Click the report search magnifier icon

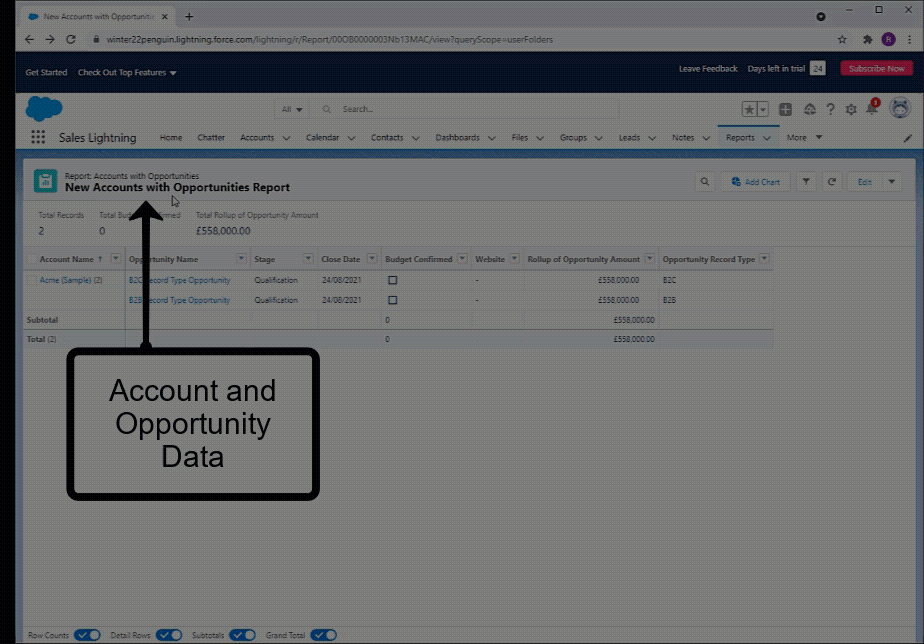704,182
